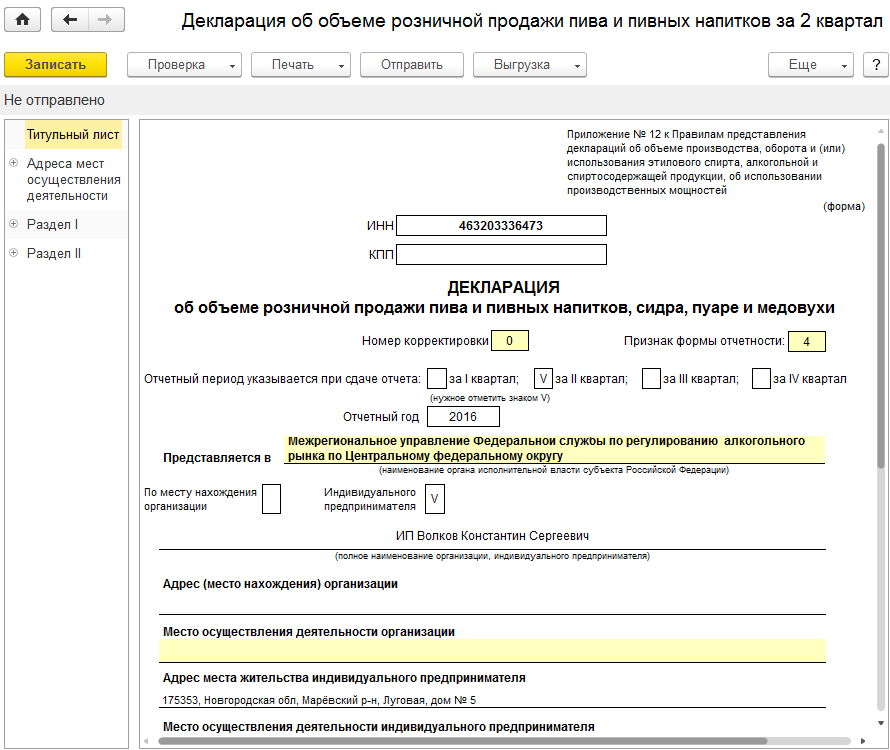Click the Отчетный год field 2016

463,417
